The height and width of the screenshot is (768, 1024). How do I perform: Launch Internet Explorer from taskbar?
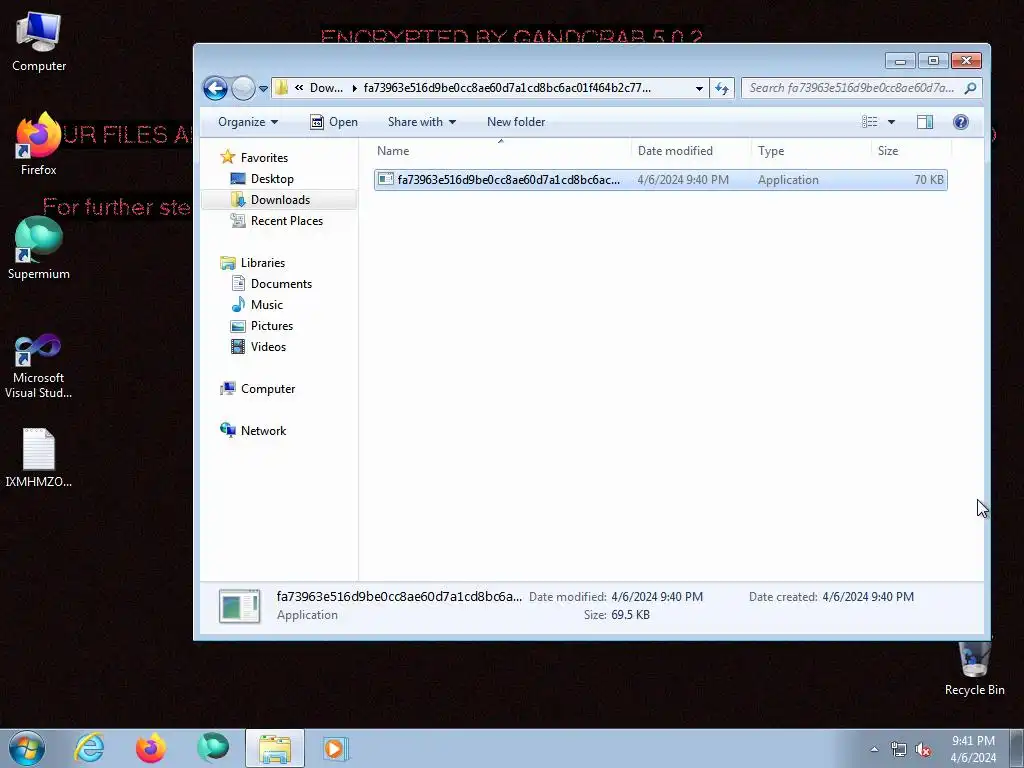(89, 748)
